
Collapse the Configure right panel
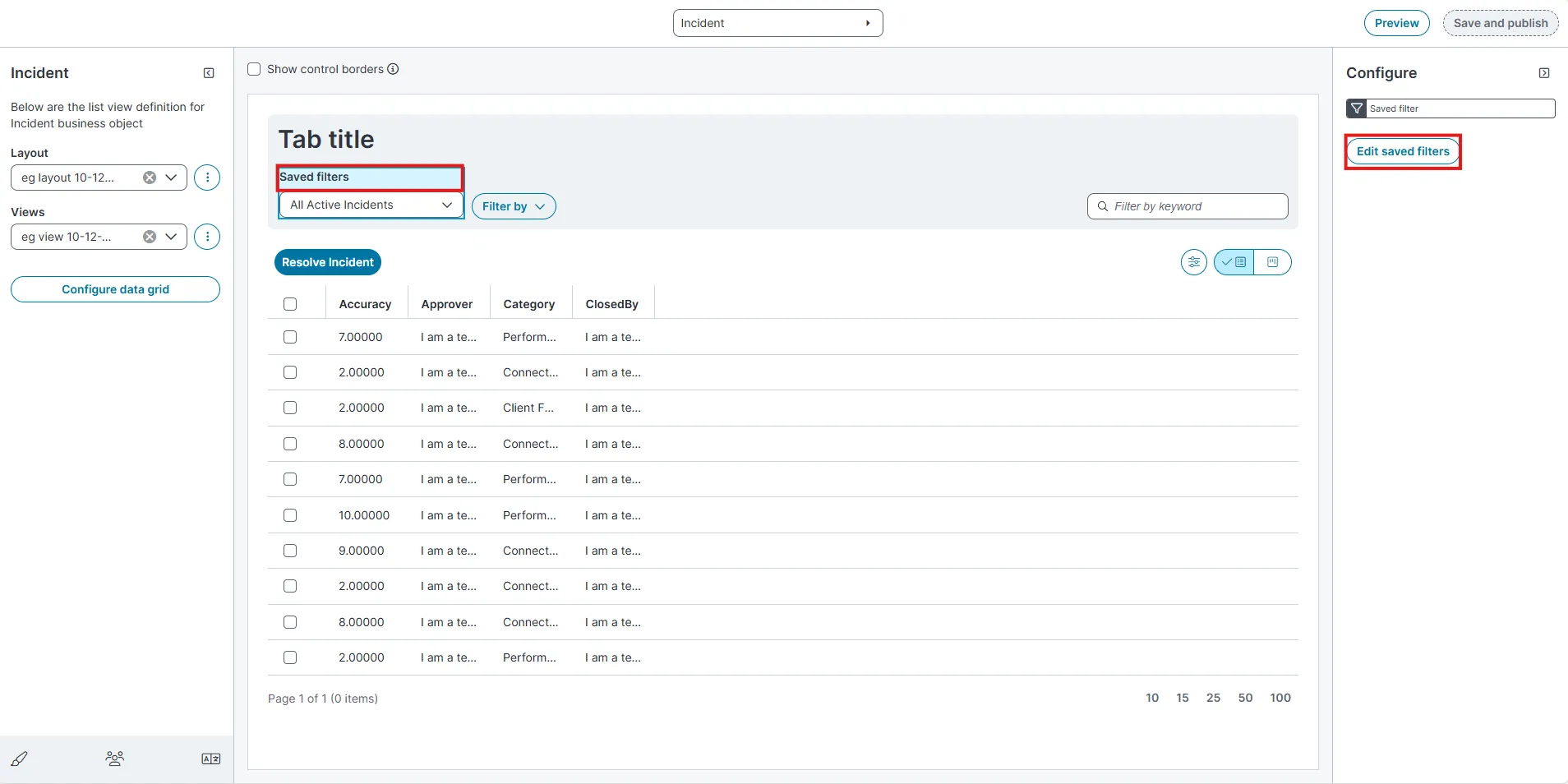click(1544, 73)
